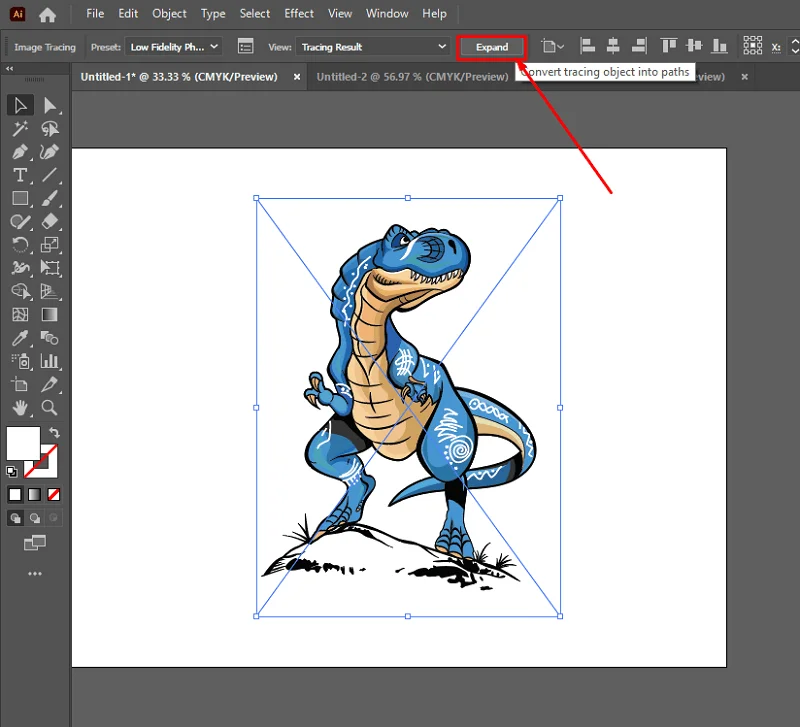Open the Window menu
The width and height of the screenshot is (800, 727).
387,14
